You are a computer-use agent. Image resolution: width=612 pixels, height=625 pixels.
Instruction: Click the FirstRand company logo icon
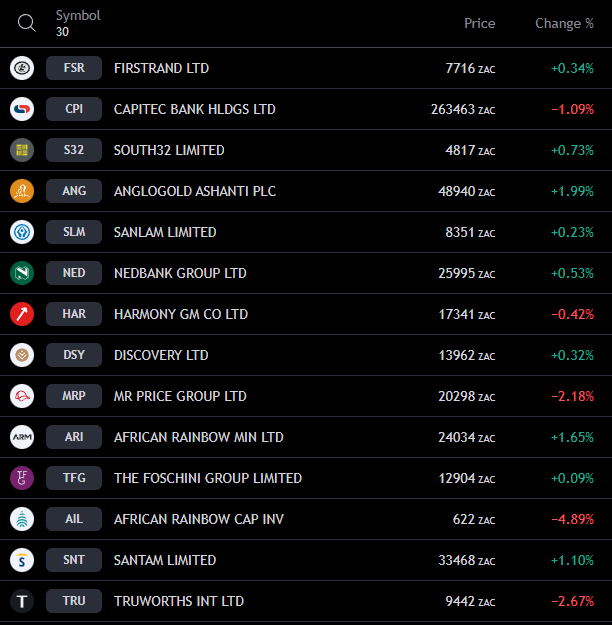(22, 68)
